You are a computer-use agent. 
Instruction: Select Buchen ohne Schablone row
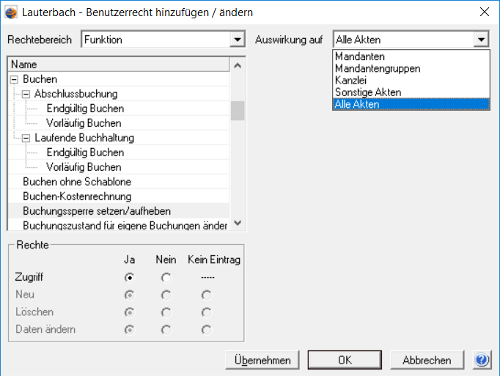(119, 182)
